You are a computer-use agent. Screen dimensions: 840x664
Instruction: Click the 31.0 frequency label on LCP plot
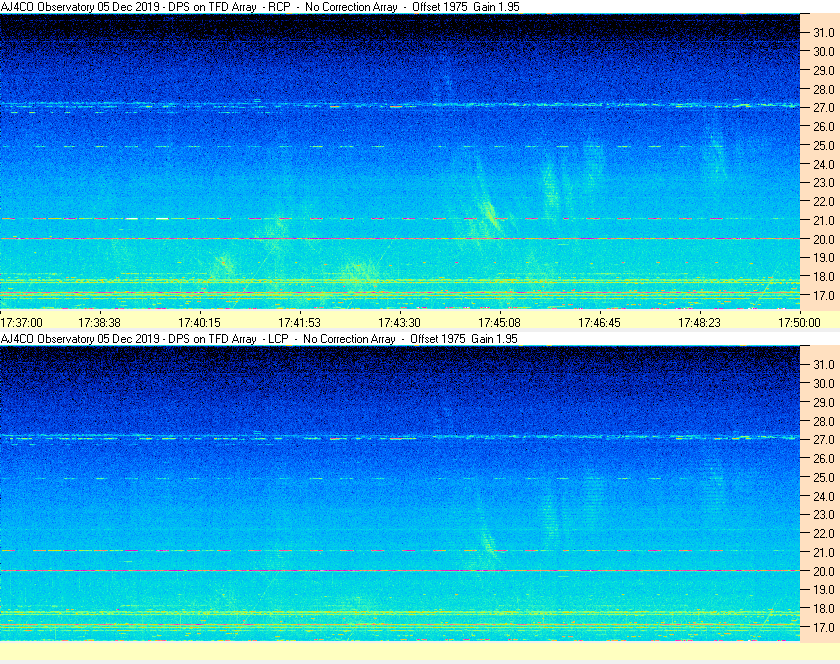[x=824, y=364]
